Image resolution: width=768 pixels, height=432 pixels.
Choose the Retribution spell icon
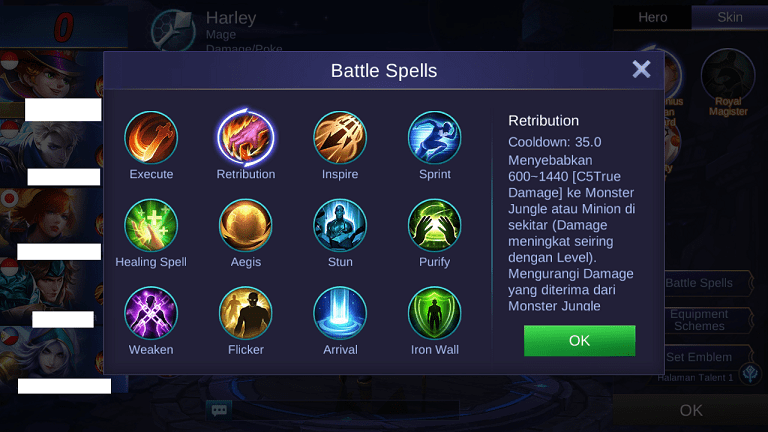click(245, 138)
